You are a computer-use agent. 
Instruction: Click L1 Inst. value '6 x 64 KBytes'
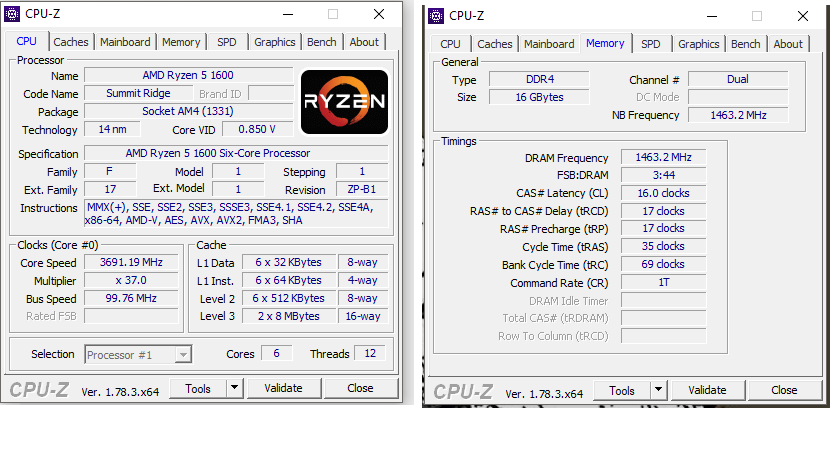pyautogui.click(x=289, y=280)
